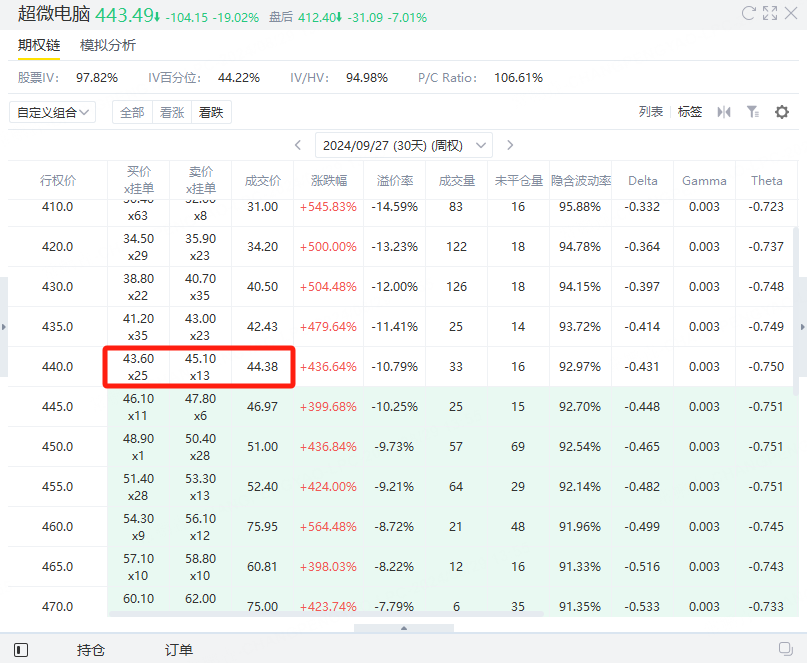
Task: Click the 买价x挂单 column header
Action: [138, 180]
